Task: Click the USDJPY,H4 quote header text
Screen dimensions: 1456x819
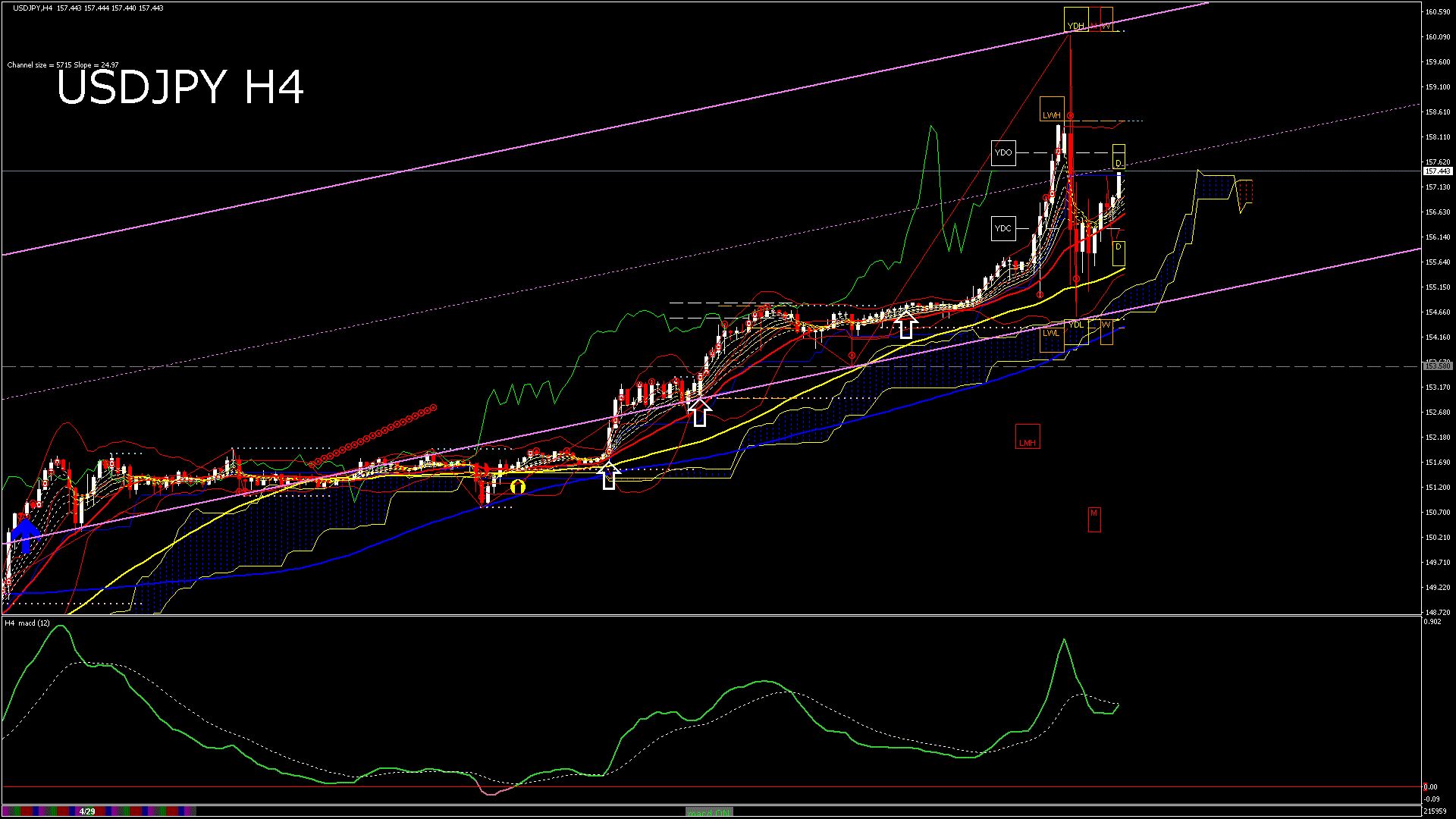Action: tap(88, 8)
